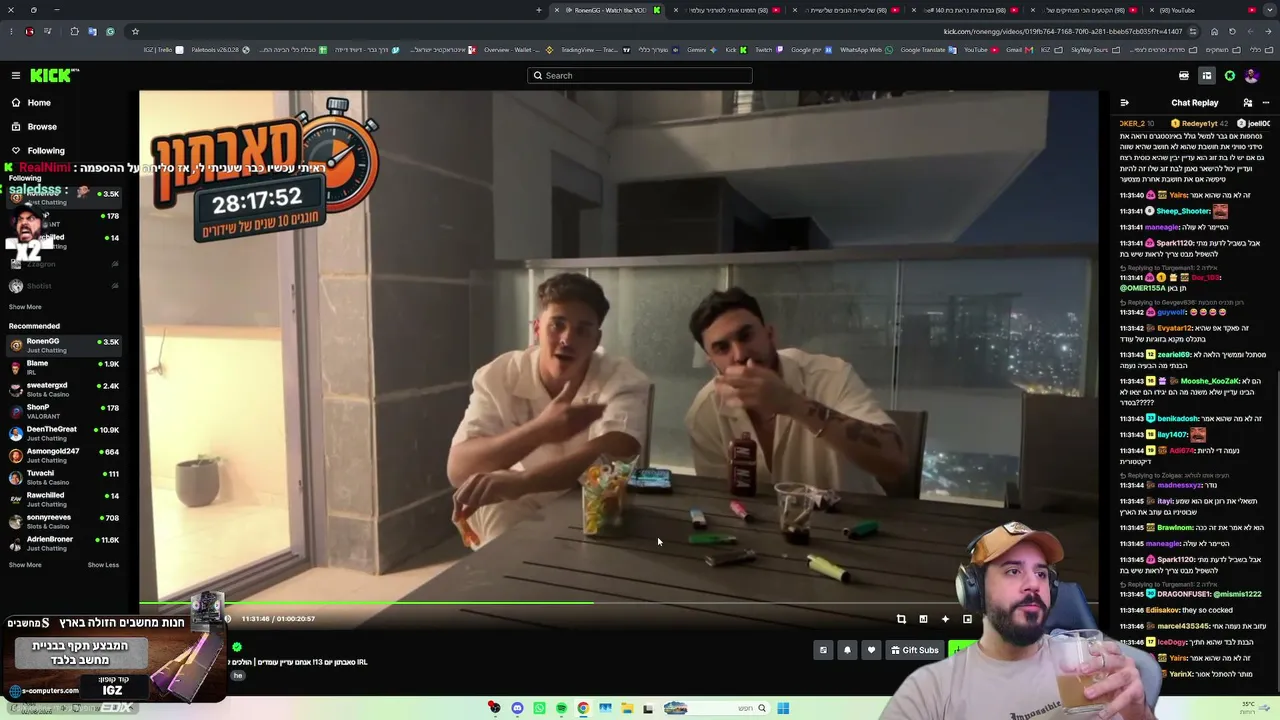1280x720 pixels.
Task: Open sweatergxd channel in Recommended
Action: coord(64,389)
